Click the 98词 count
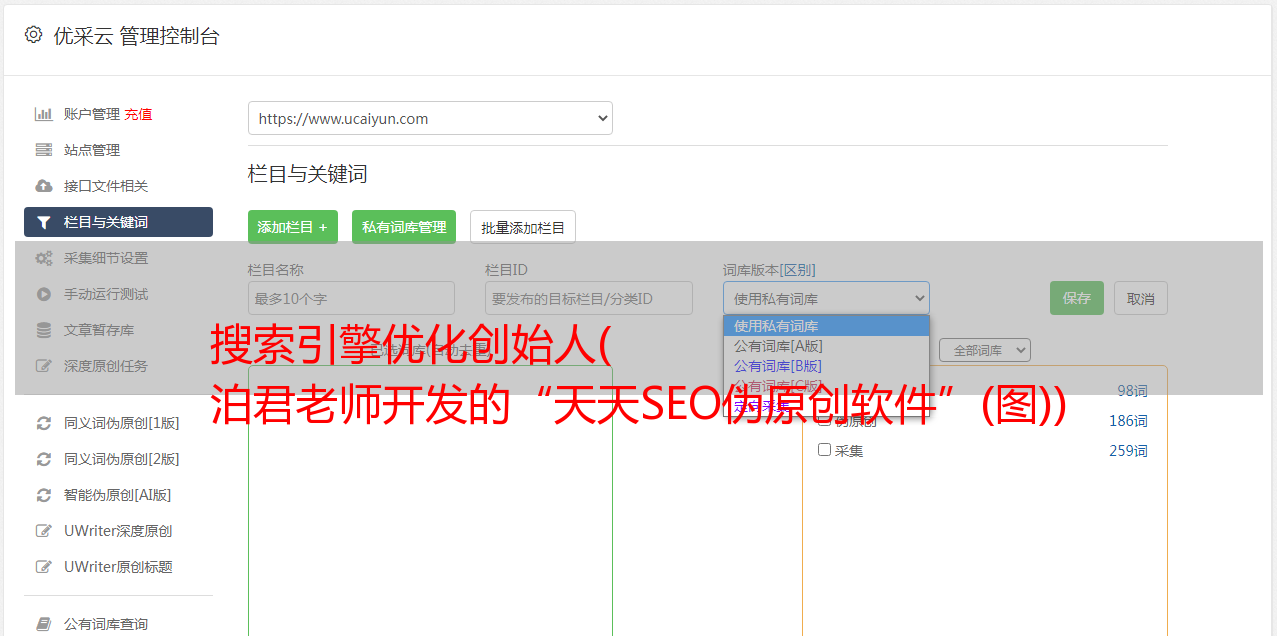This screenshot has height=636, width=1277. pos(1132,391)
